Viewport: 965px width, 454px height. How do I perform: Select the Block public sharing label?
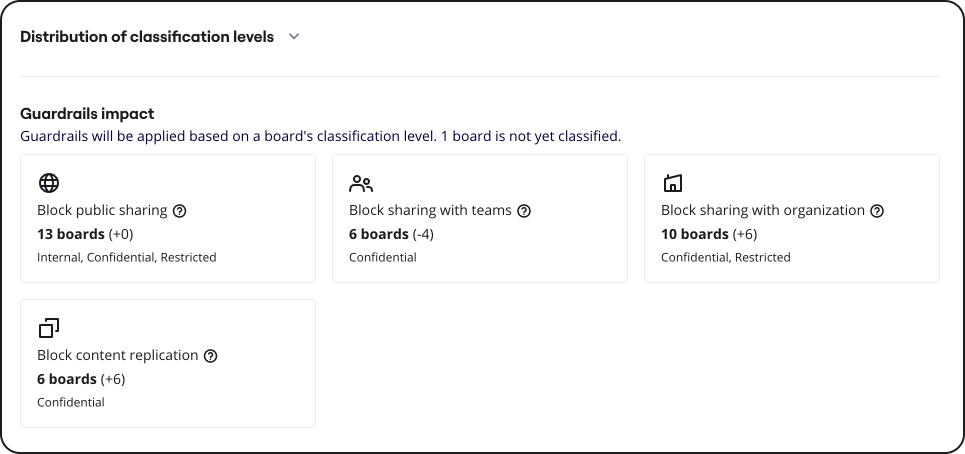(x=102, y=211)
